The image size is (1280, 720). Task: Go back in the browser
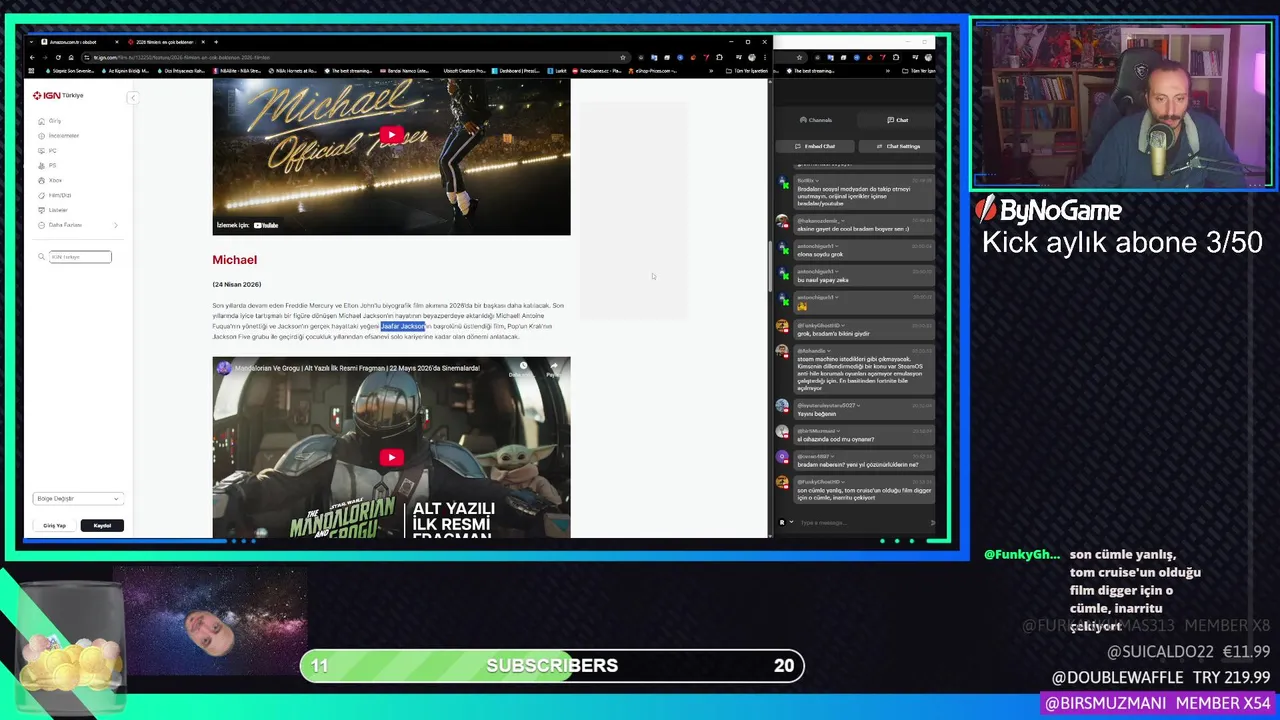33,57
